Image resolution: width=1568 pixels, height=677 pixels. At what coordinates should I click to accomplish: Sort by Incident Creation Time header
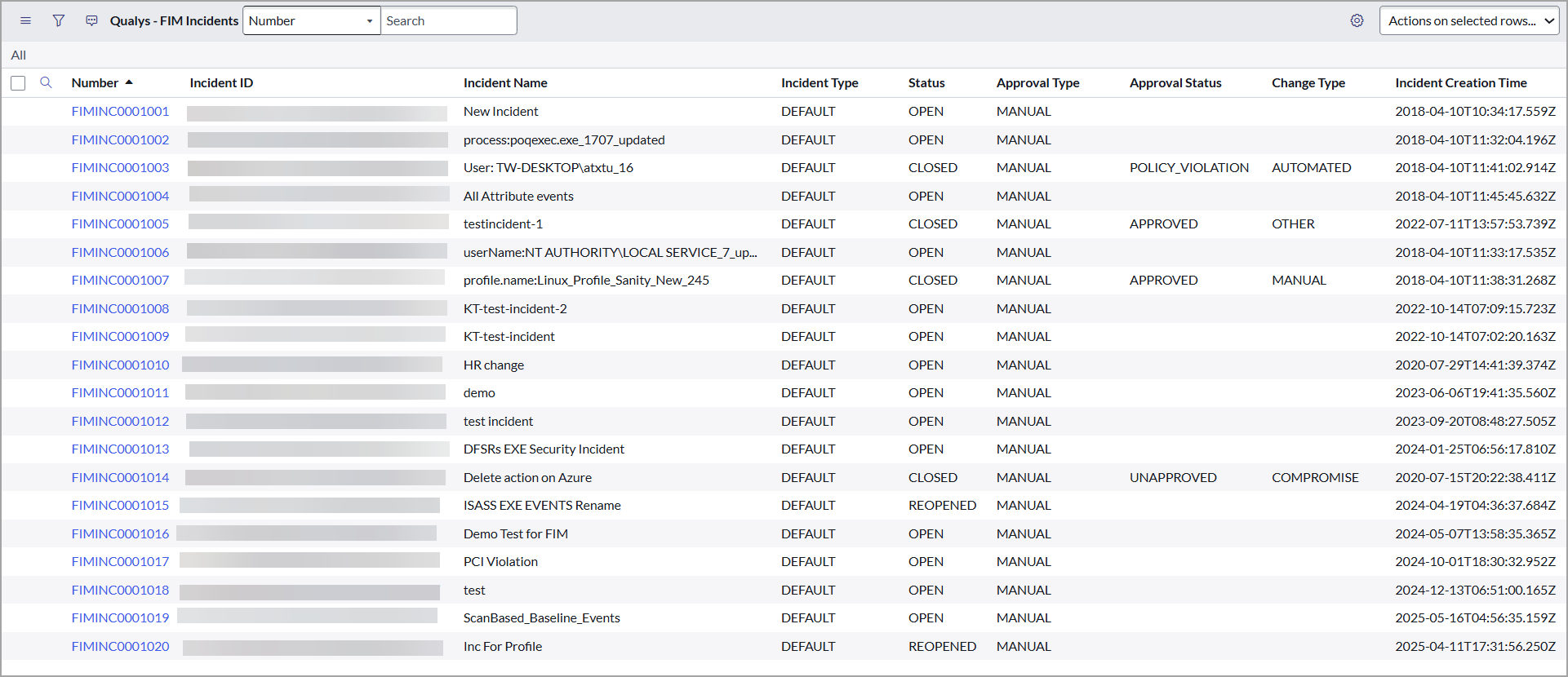coord(1460,83)
